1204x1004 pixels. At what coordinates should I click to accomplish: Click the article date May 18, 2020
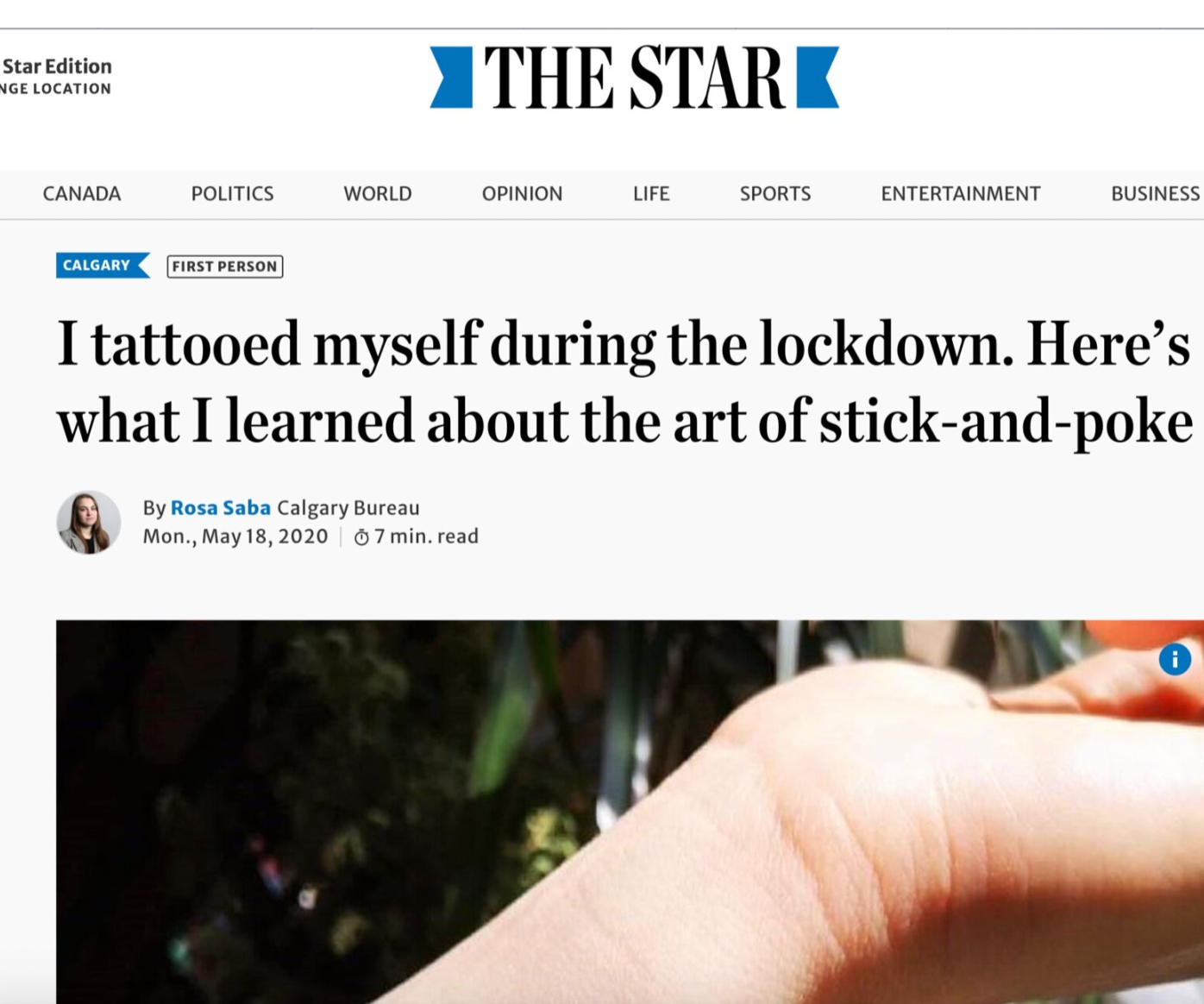pyautogui.click(x=235, y=537)
